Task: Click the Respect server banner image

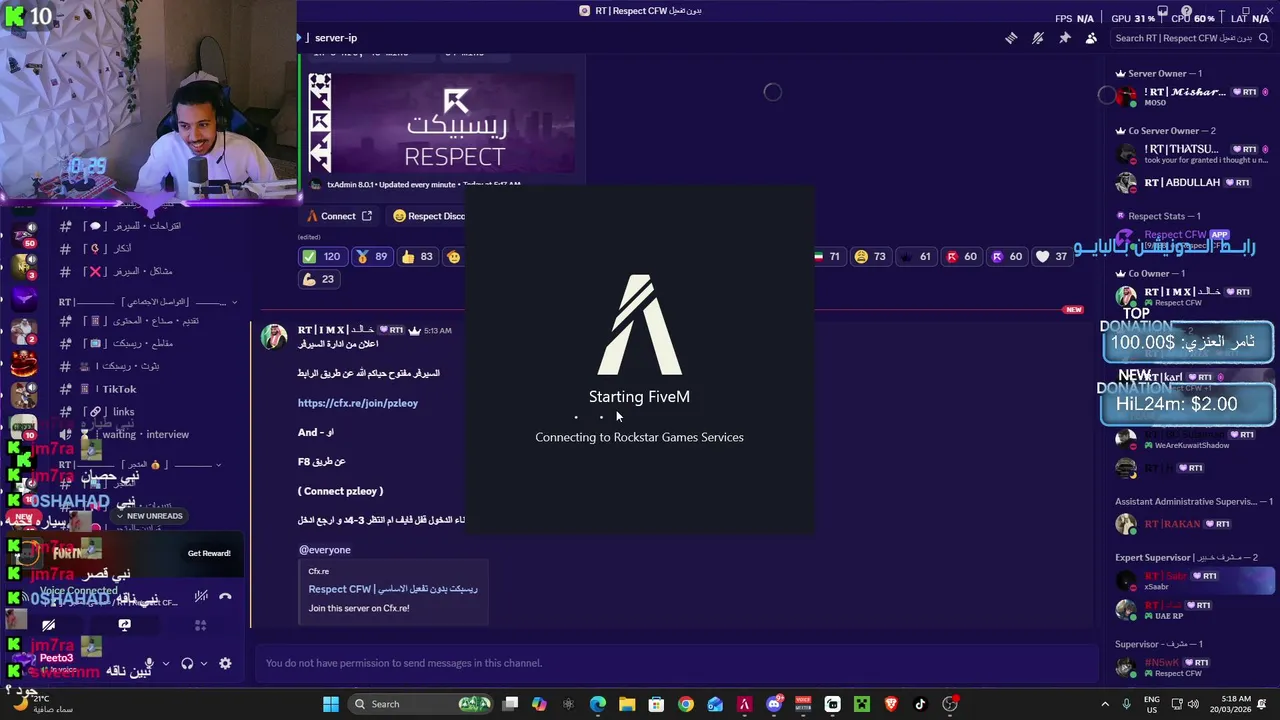Action: coord(441,122)
